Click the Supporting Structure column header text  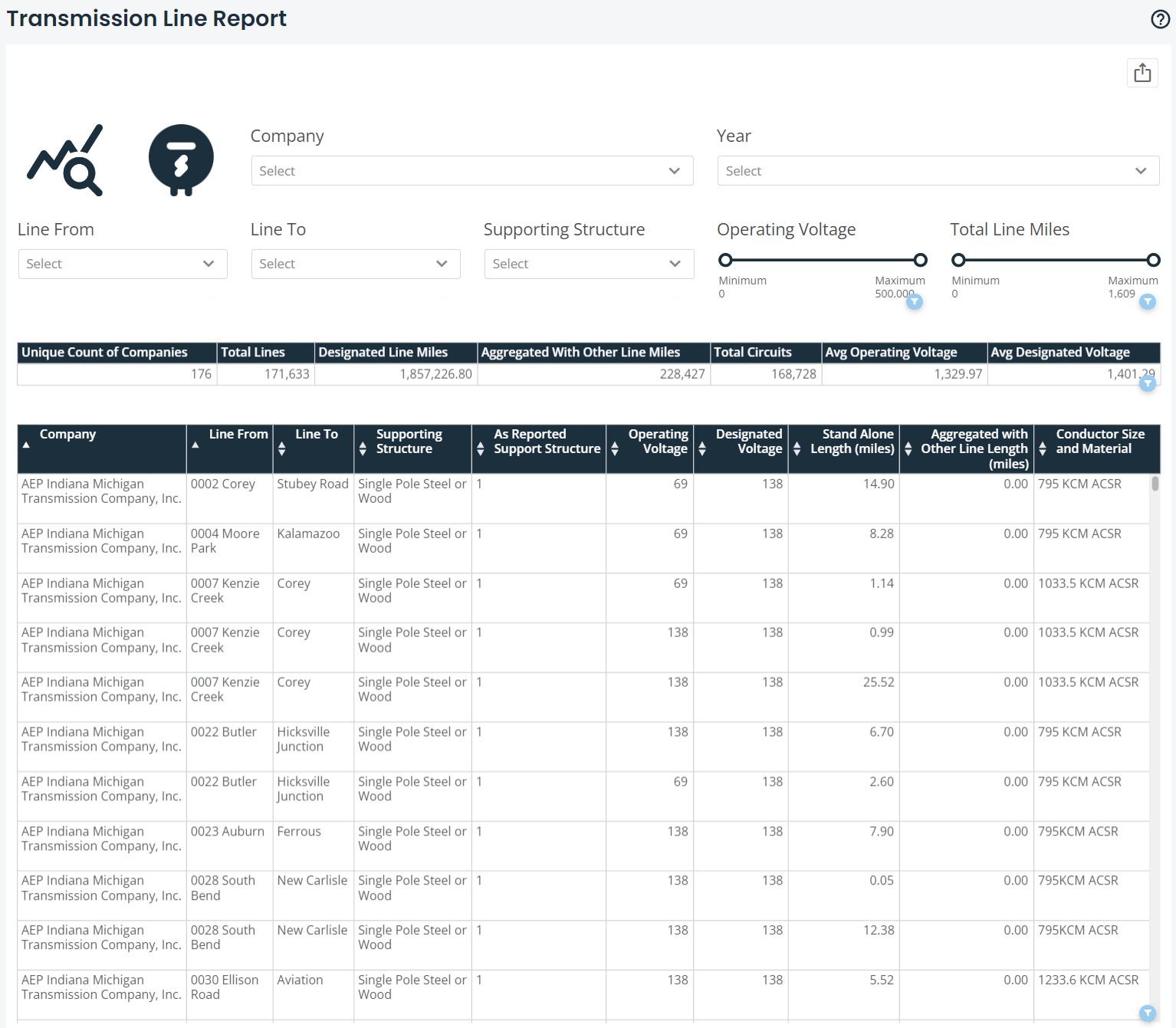coord(409,442)
